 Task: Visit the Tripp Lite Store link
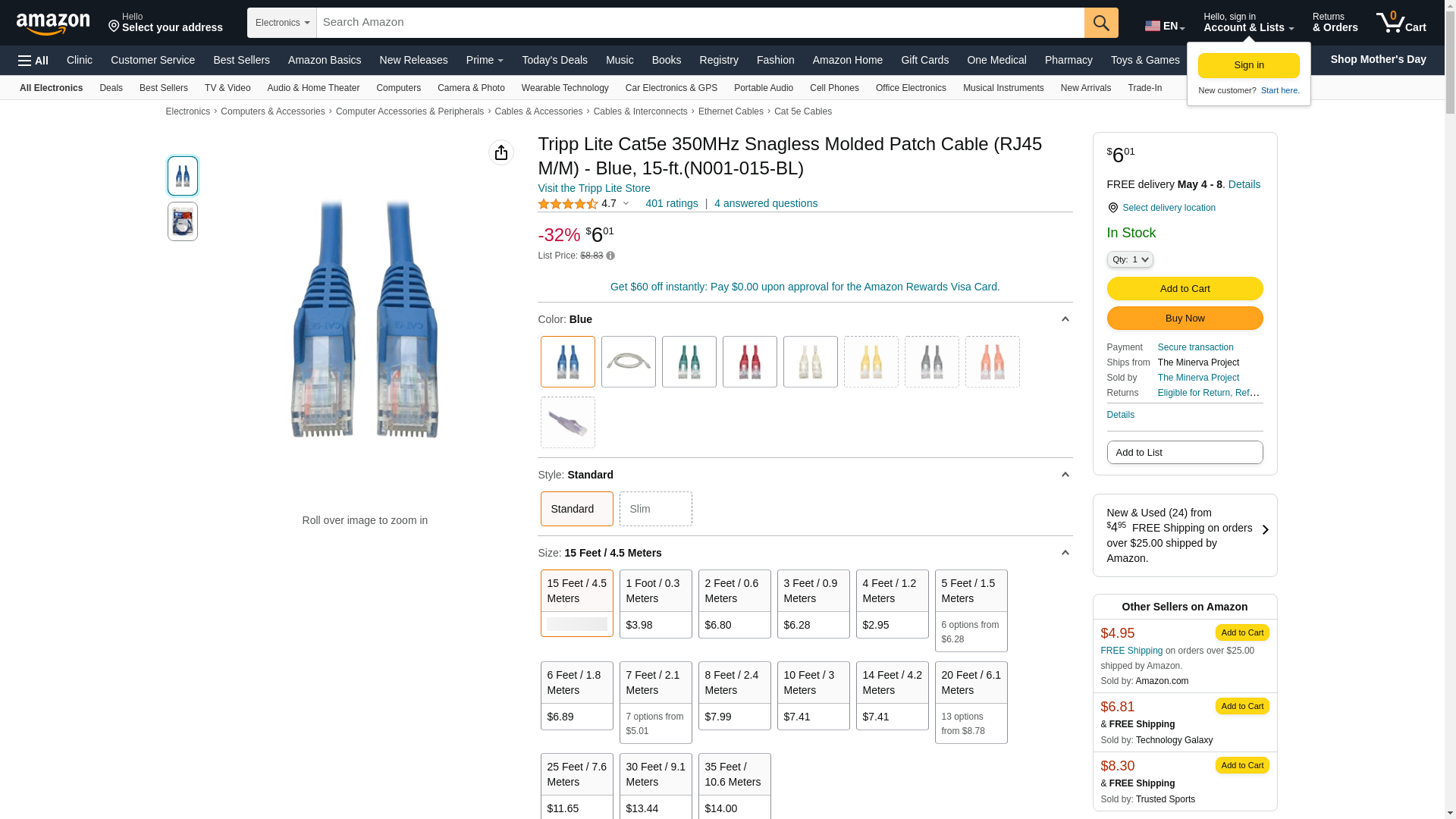coord(594,188)
